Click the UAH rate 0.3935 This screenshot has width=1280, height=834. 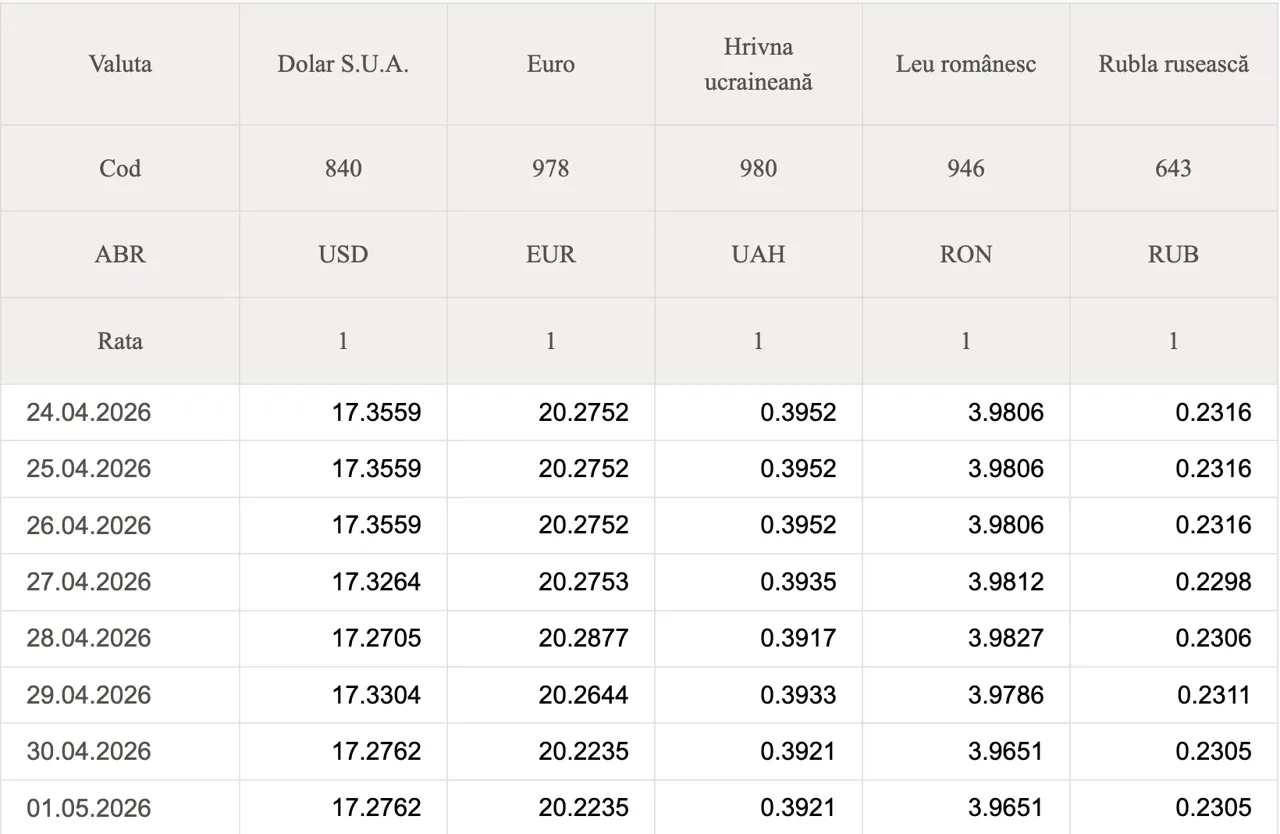(x=798, y=581)
